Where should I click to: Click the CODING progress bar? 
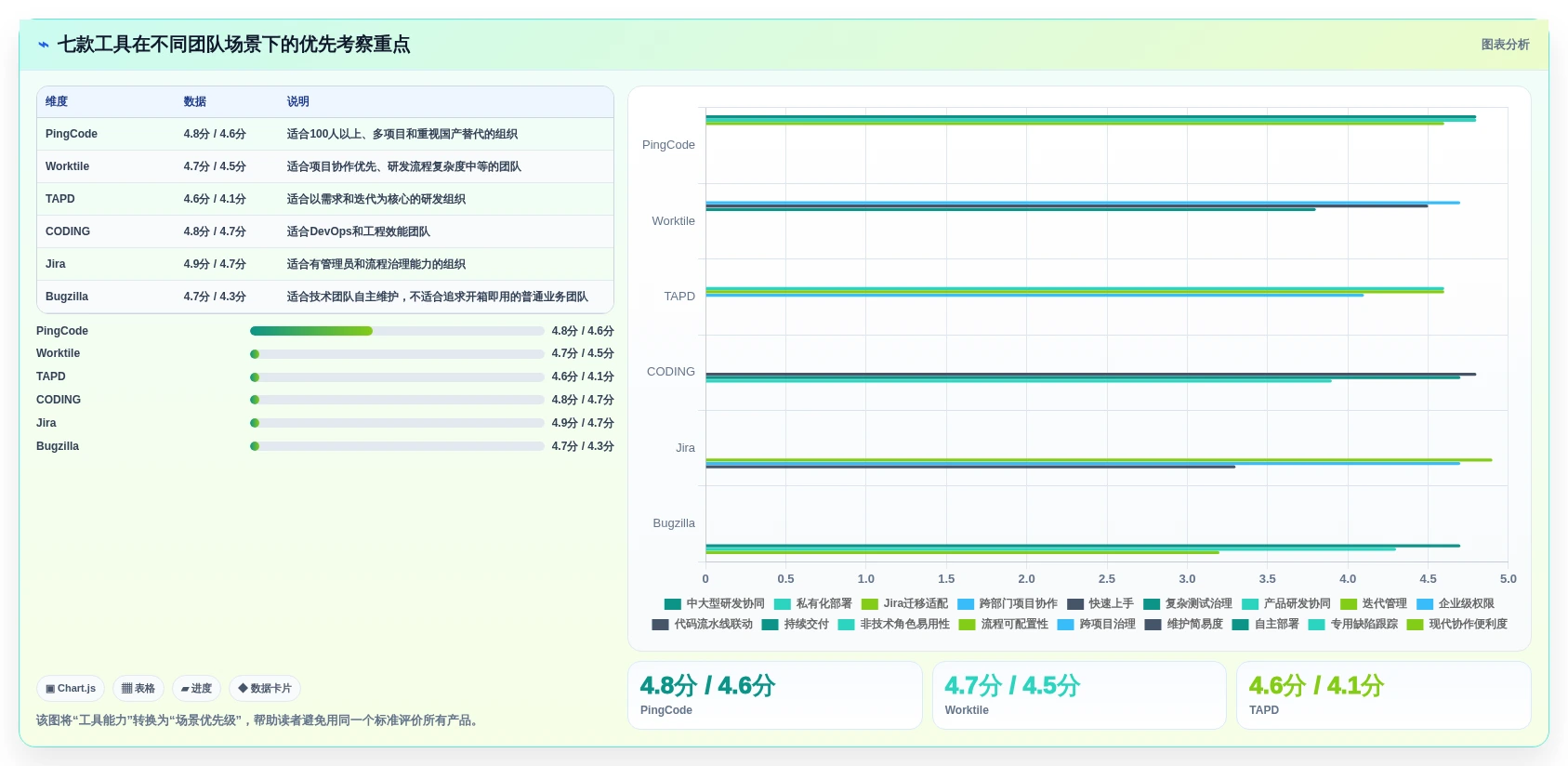coord(397,400)
